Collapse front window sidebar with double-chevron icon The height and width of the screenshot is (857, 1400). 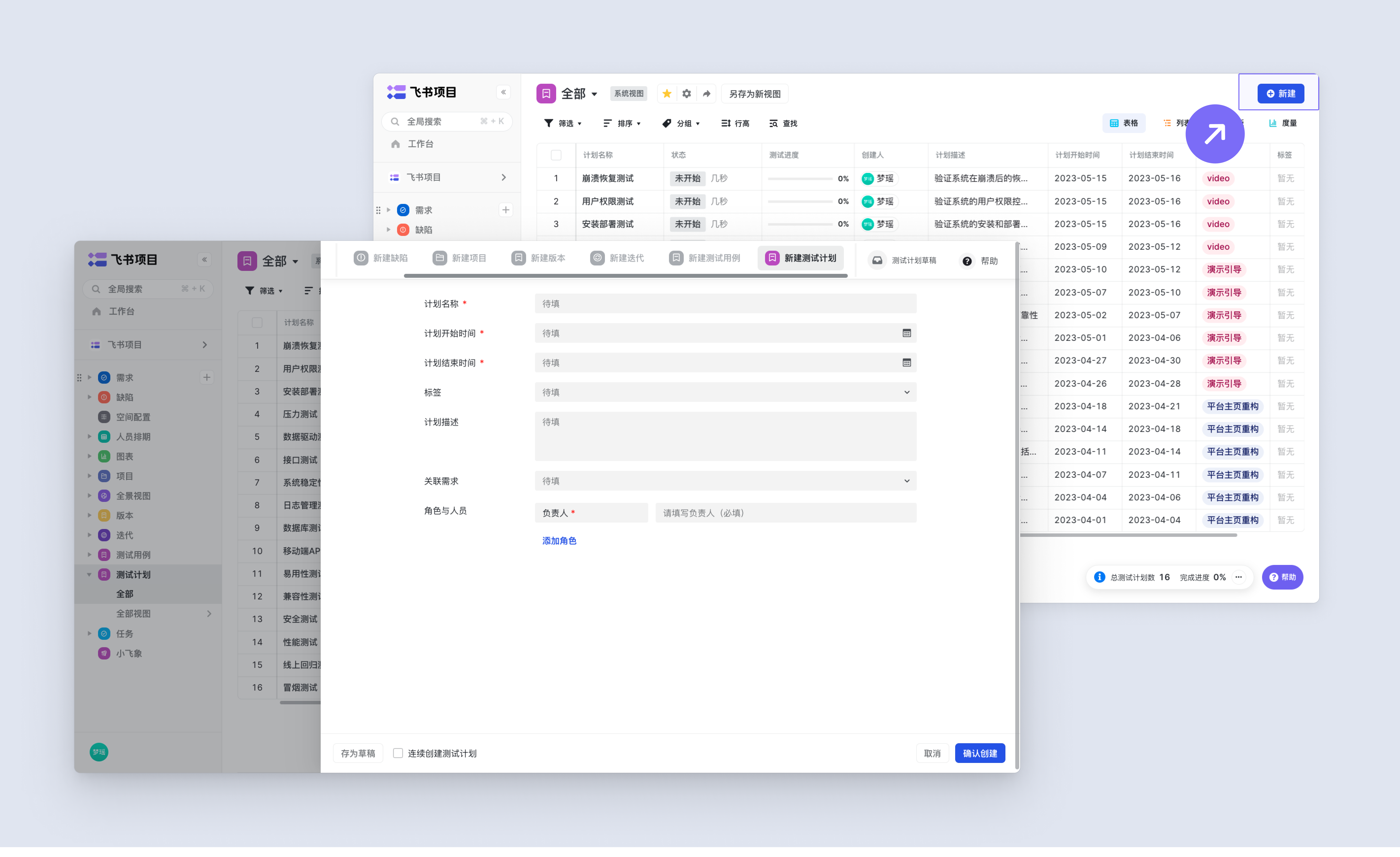coord(204,260)
